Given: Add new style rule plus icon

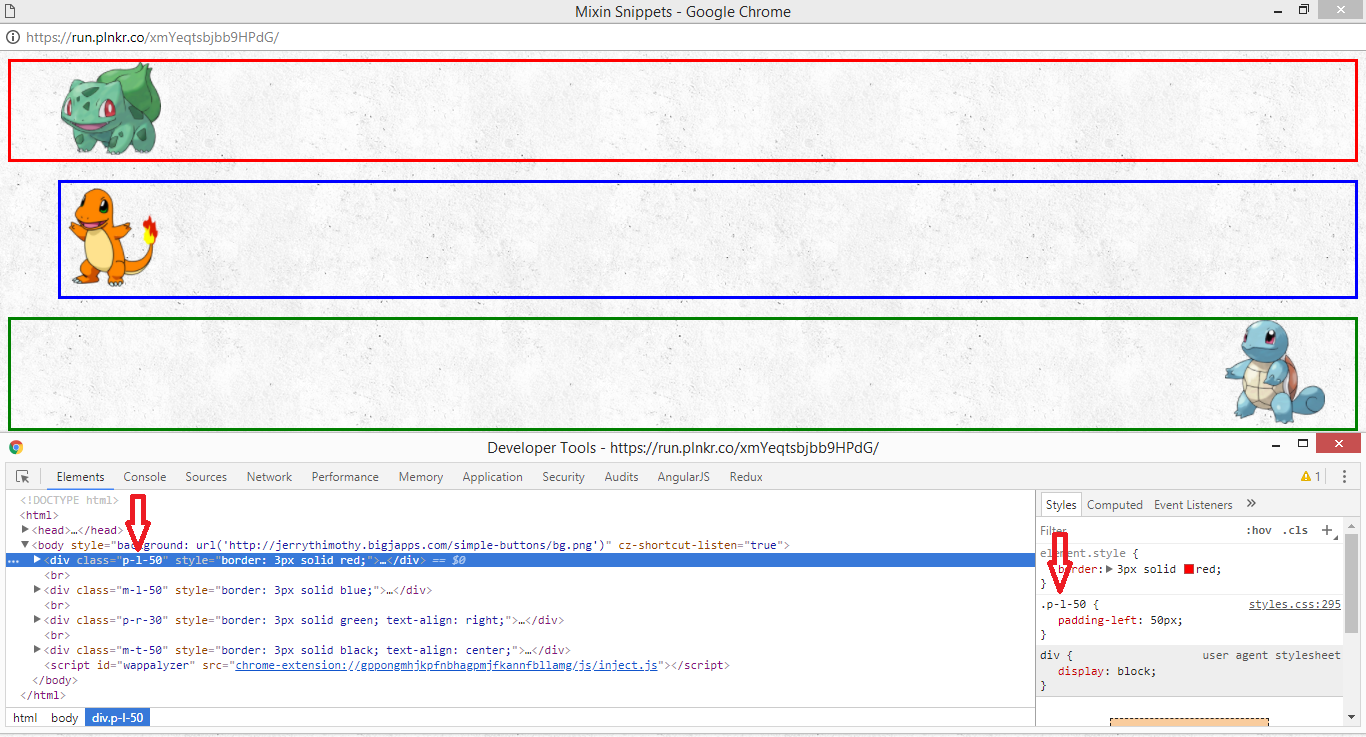Looking at the screenshot, I should coord(1327,530).
